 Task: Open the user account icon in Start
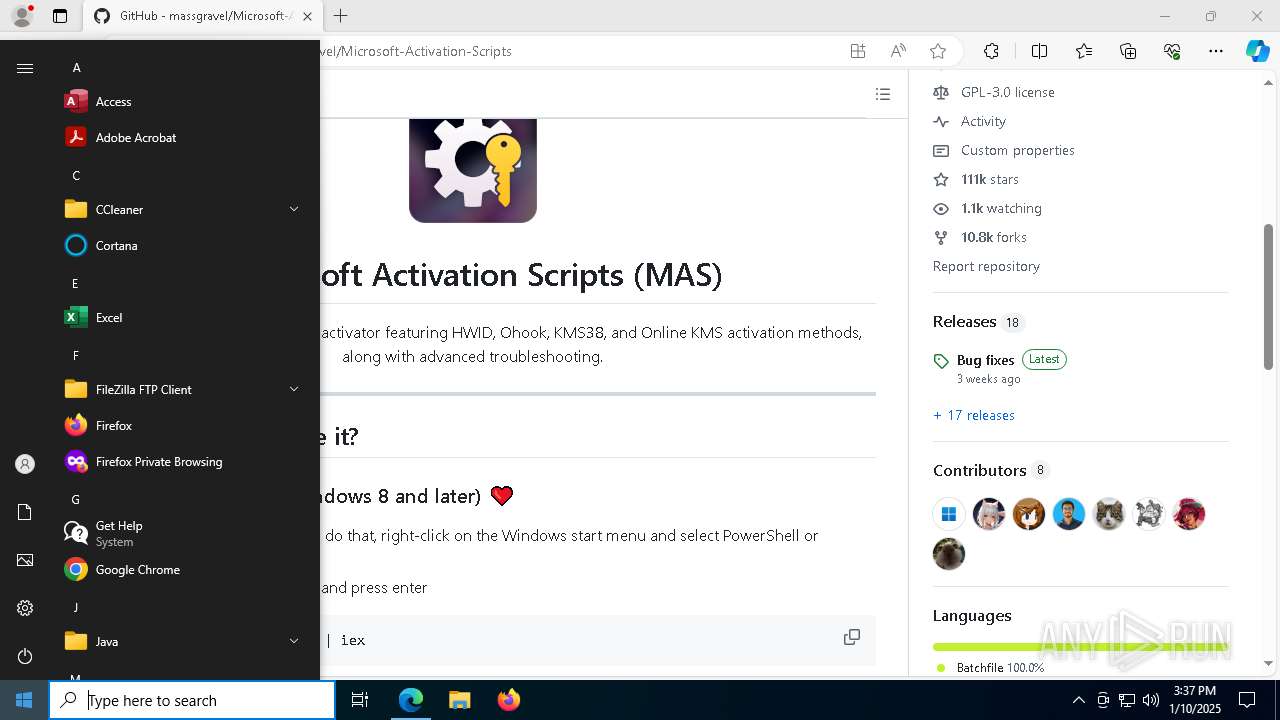[25, 464]
